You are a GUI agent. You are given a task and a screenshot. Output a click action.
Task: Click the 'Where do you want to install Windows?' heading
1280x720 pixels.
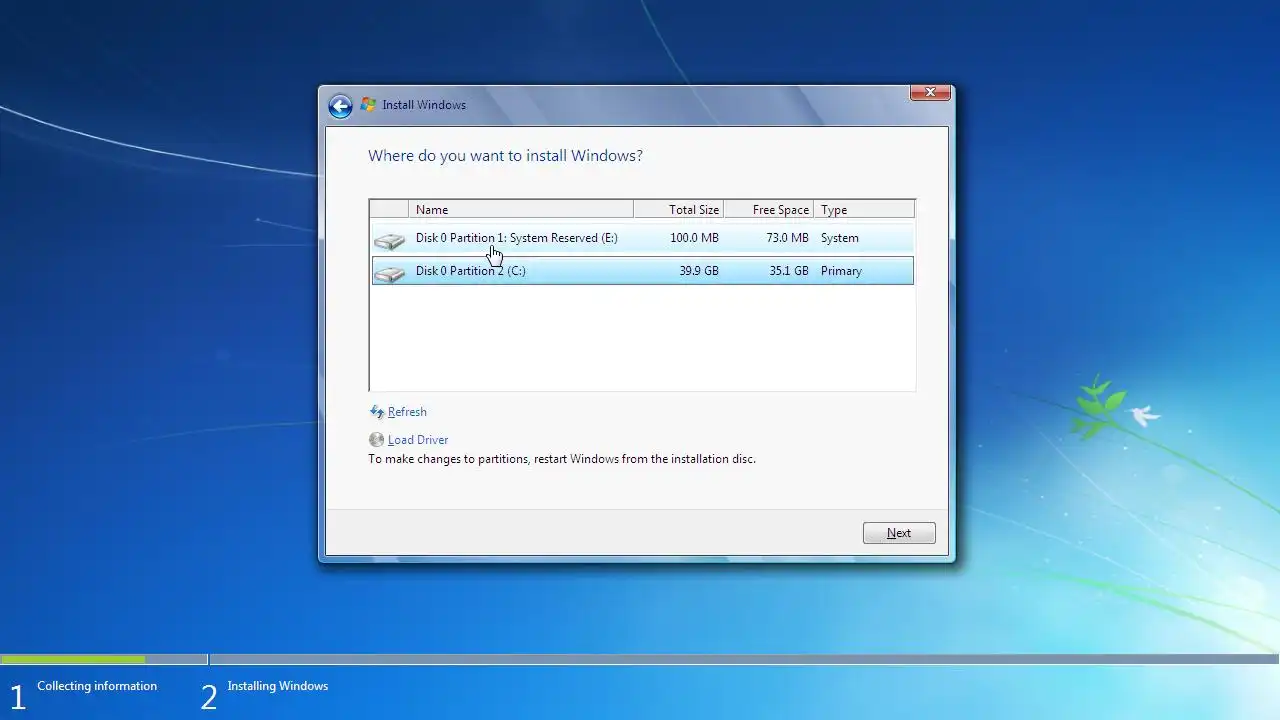pos(505,156)
